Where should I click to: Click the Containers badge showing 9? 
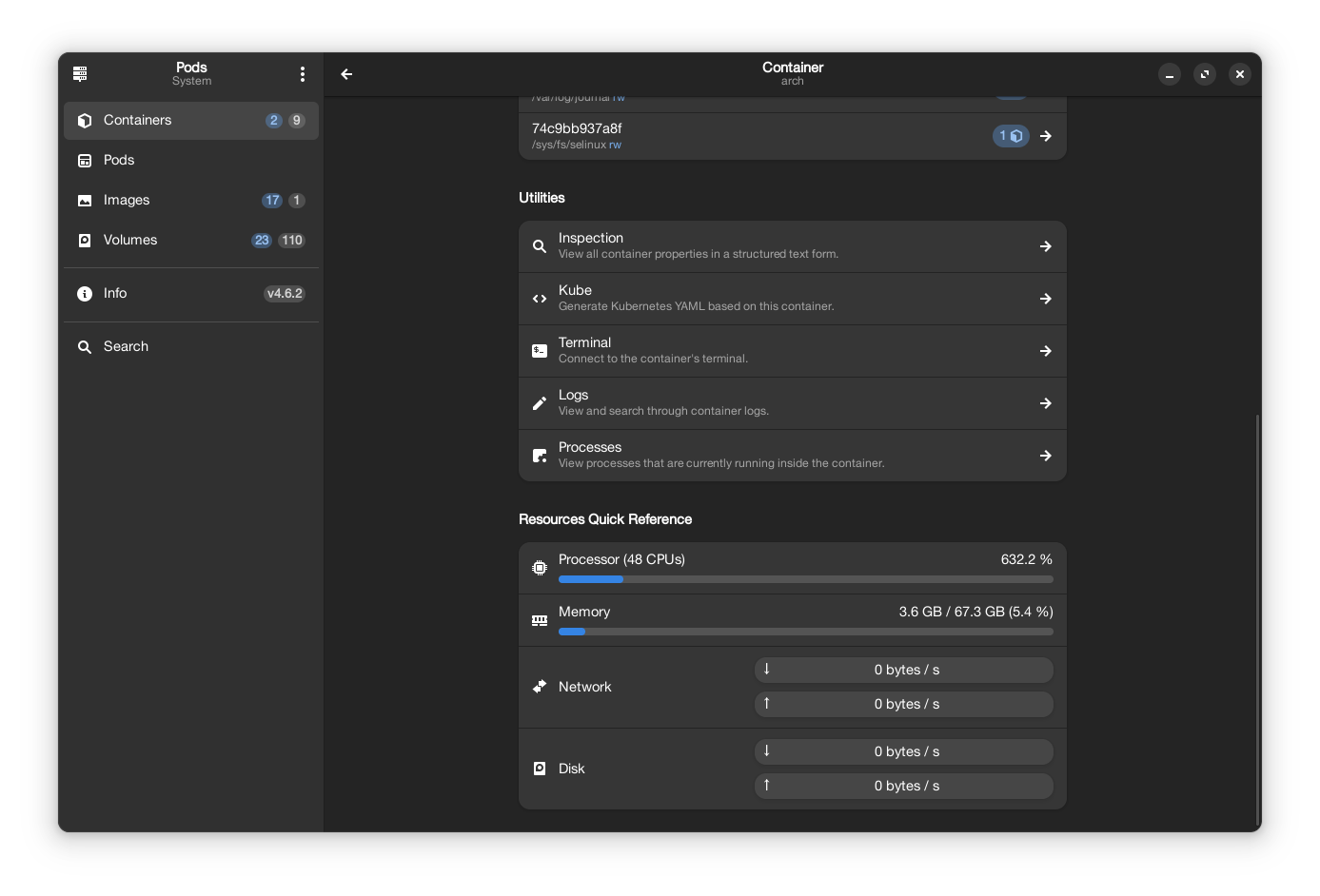297,121
